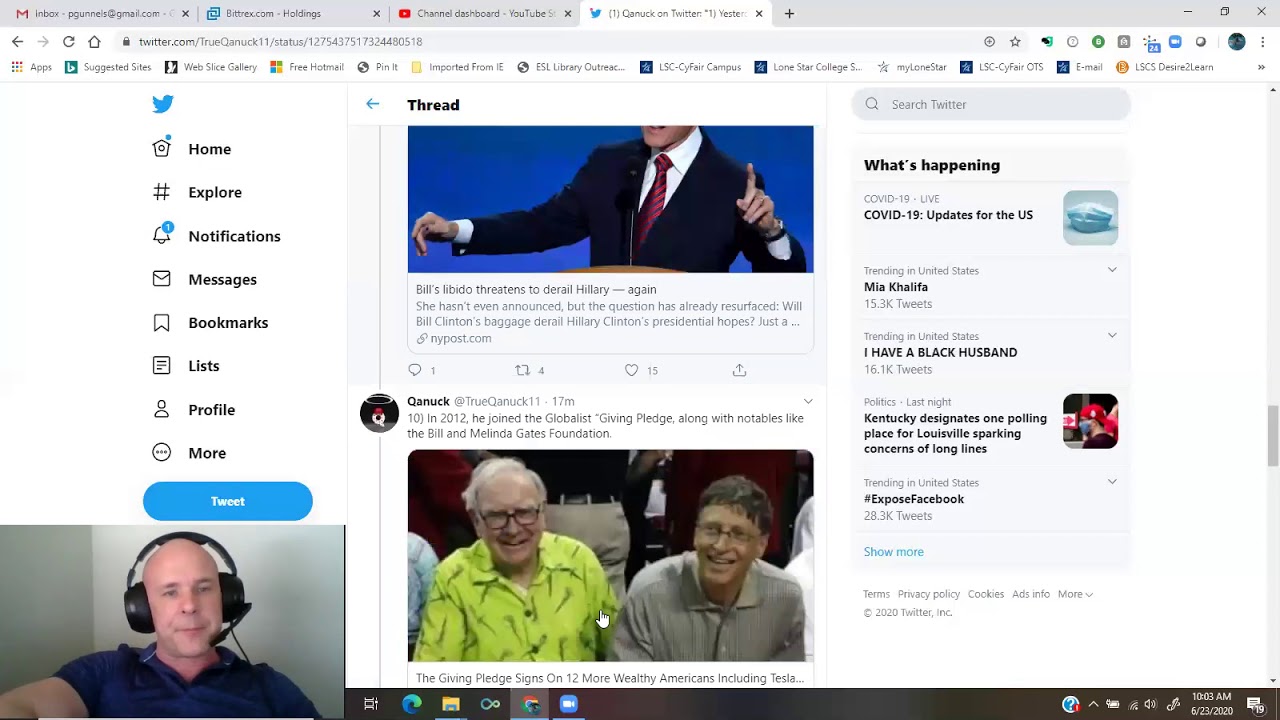Like the tweet with 15 likes
The image size is (1280, 720).
(631, 370)
